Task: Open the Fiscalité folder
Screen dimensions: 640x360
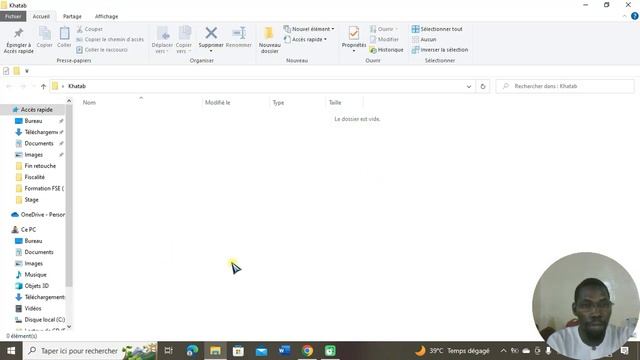Action: (34, 177)
